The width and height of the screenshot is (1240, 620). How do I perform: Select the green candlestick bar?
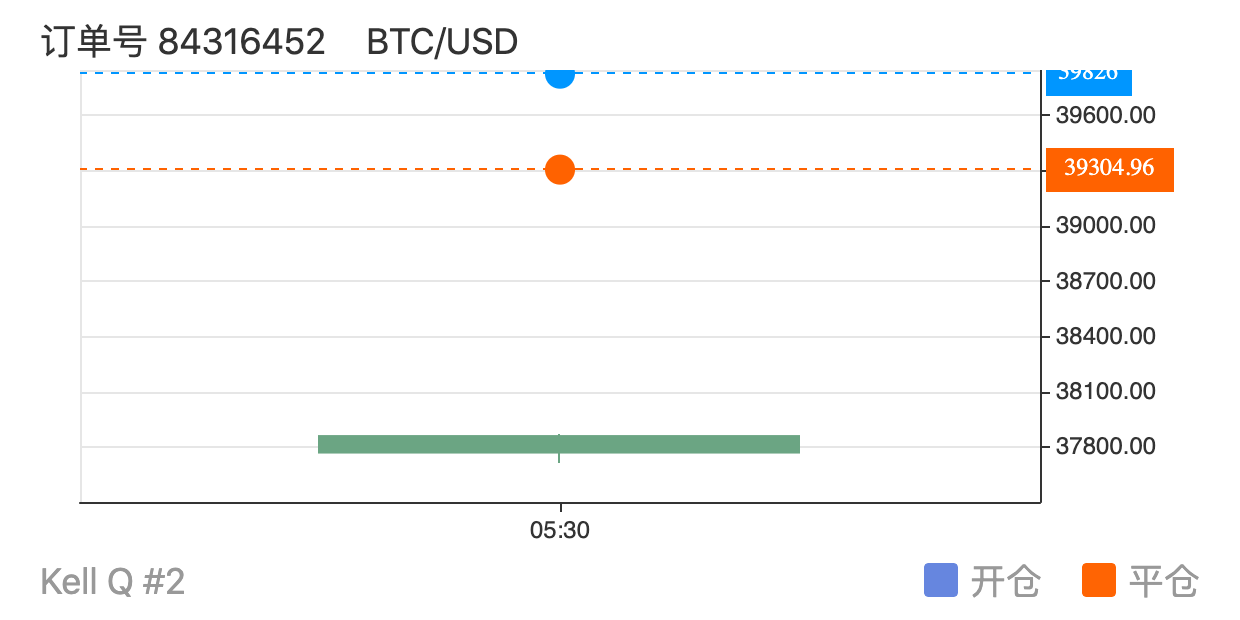click(x=559, y=444)
